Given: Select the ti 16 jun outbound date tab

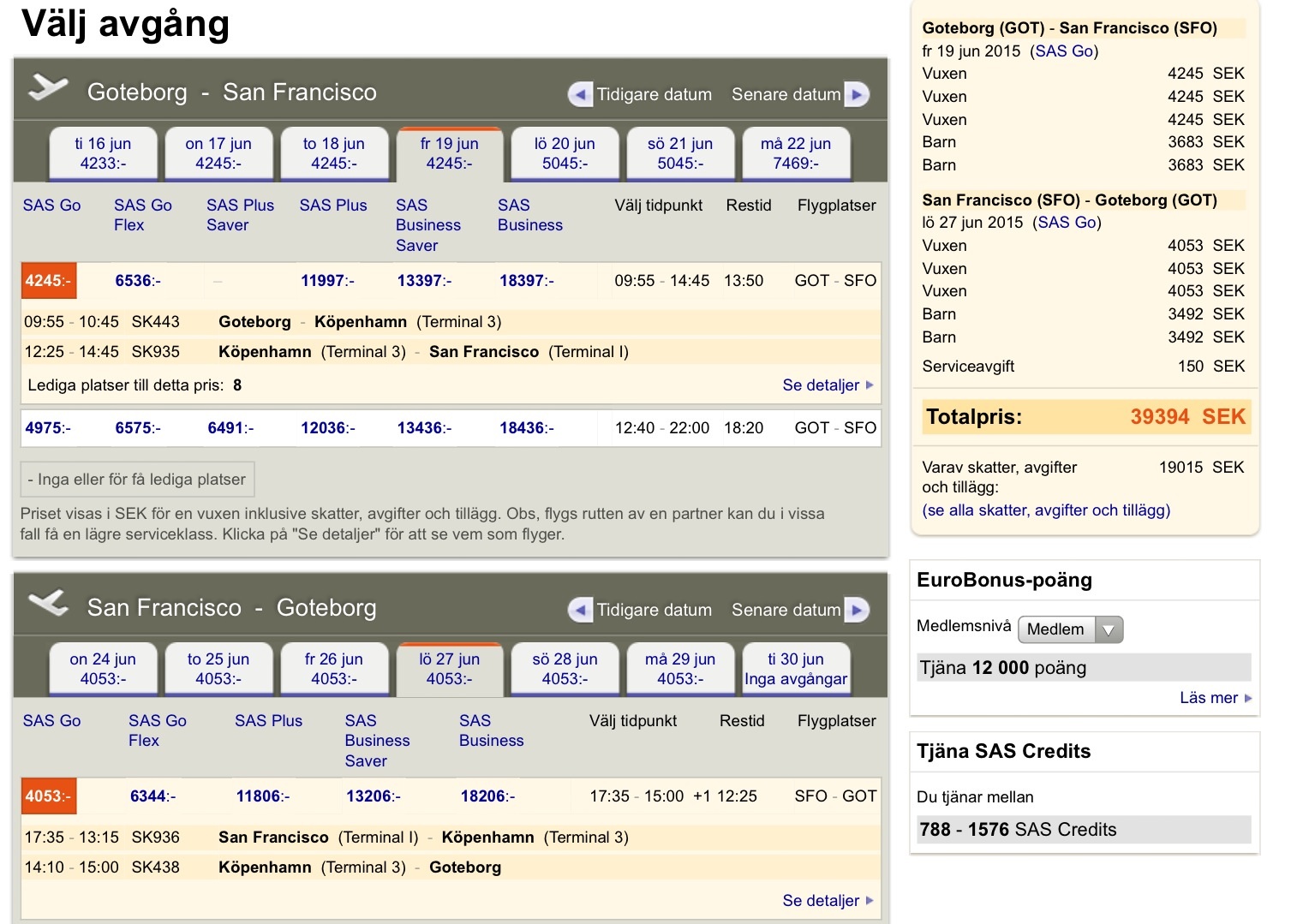Looking at the screenshot, I should pos(103,153).
